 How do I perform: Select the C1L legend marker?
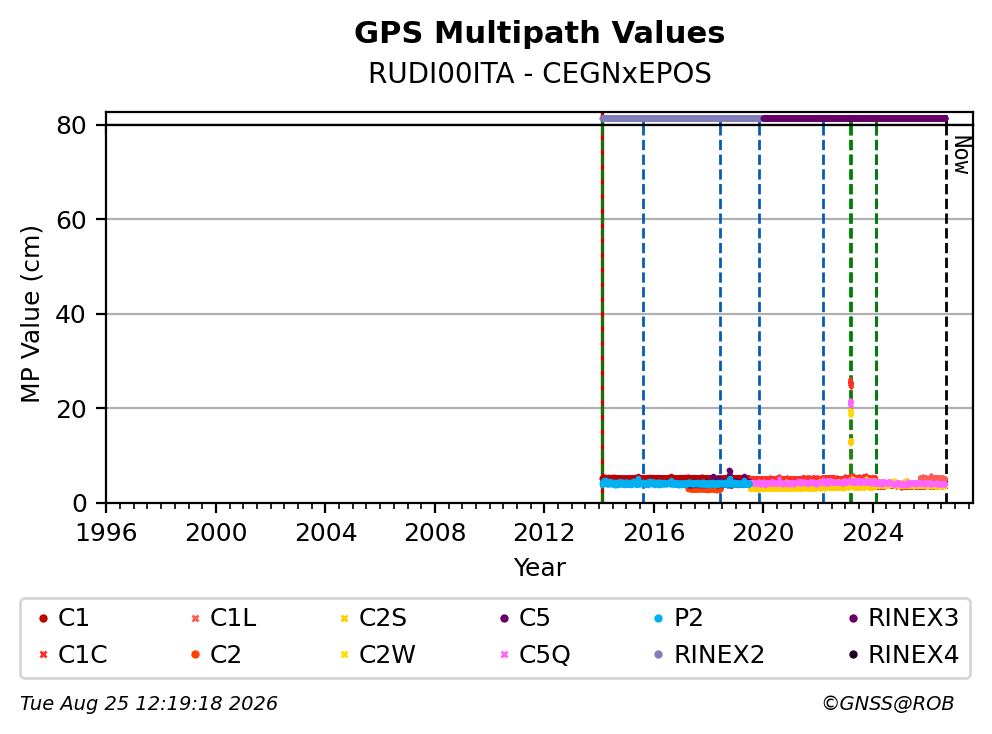tap(195, 618)
